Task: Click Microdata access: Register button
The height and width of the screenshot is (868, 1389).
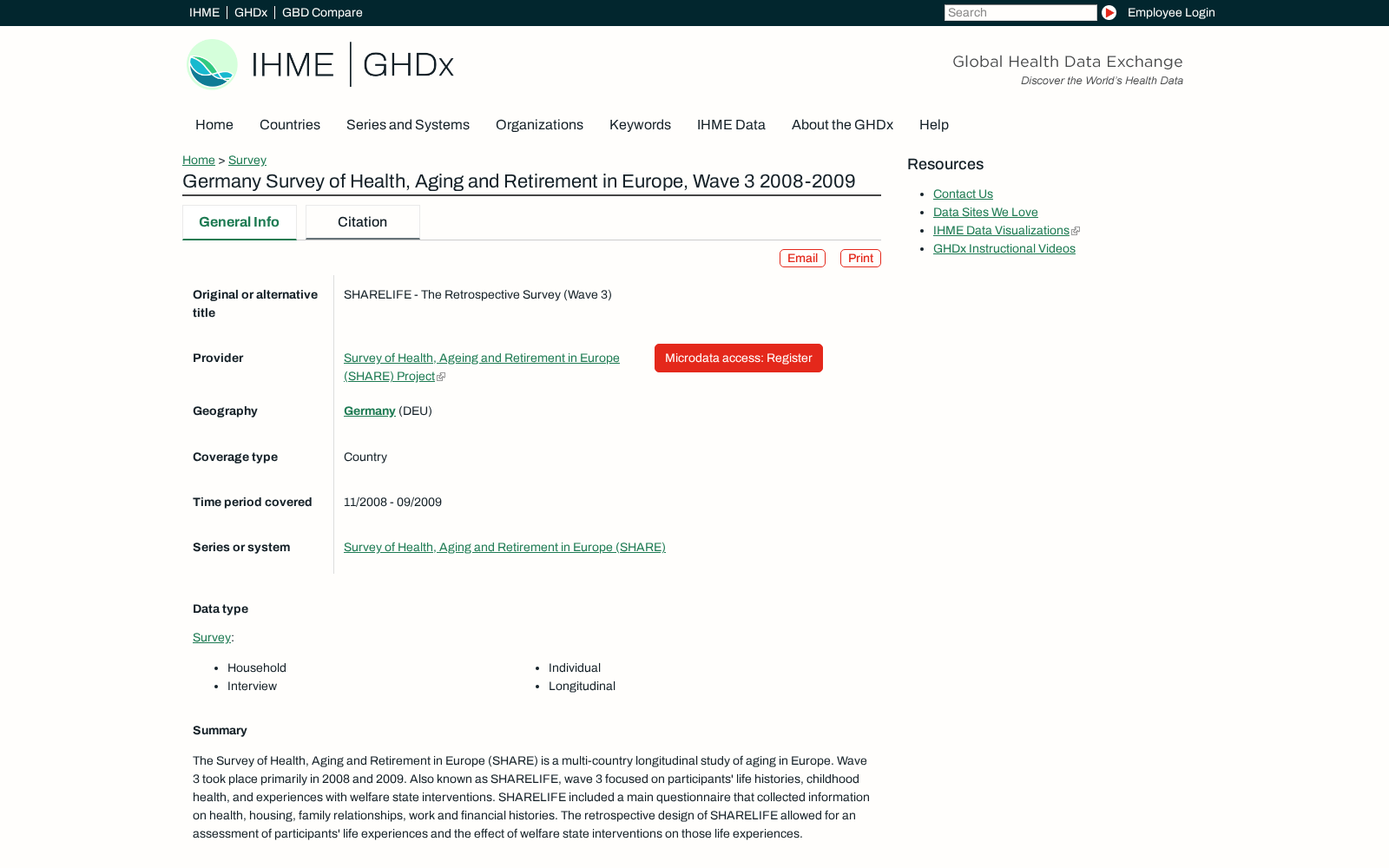Action: tap(739, 358)
